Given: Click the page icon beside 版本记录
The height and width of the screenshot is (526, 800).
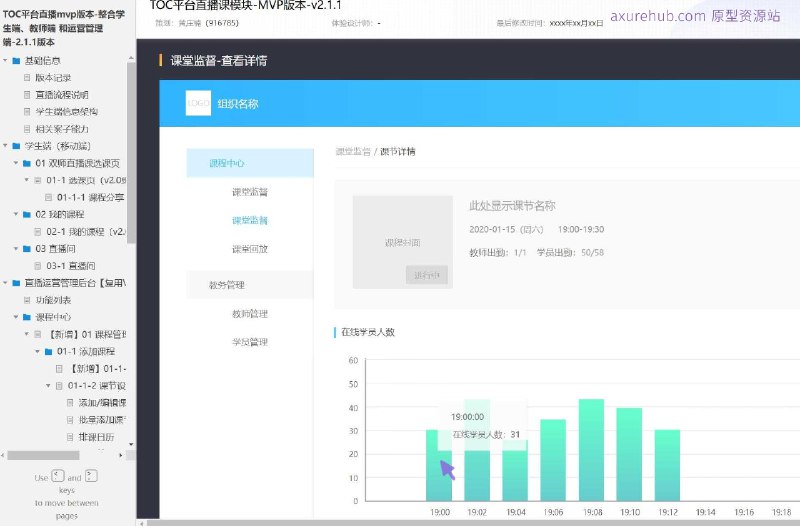Looking at the screenshot, I should (x=27, y=78).
